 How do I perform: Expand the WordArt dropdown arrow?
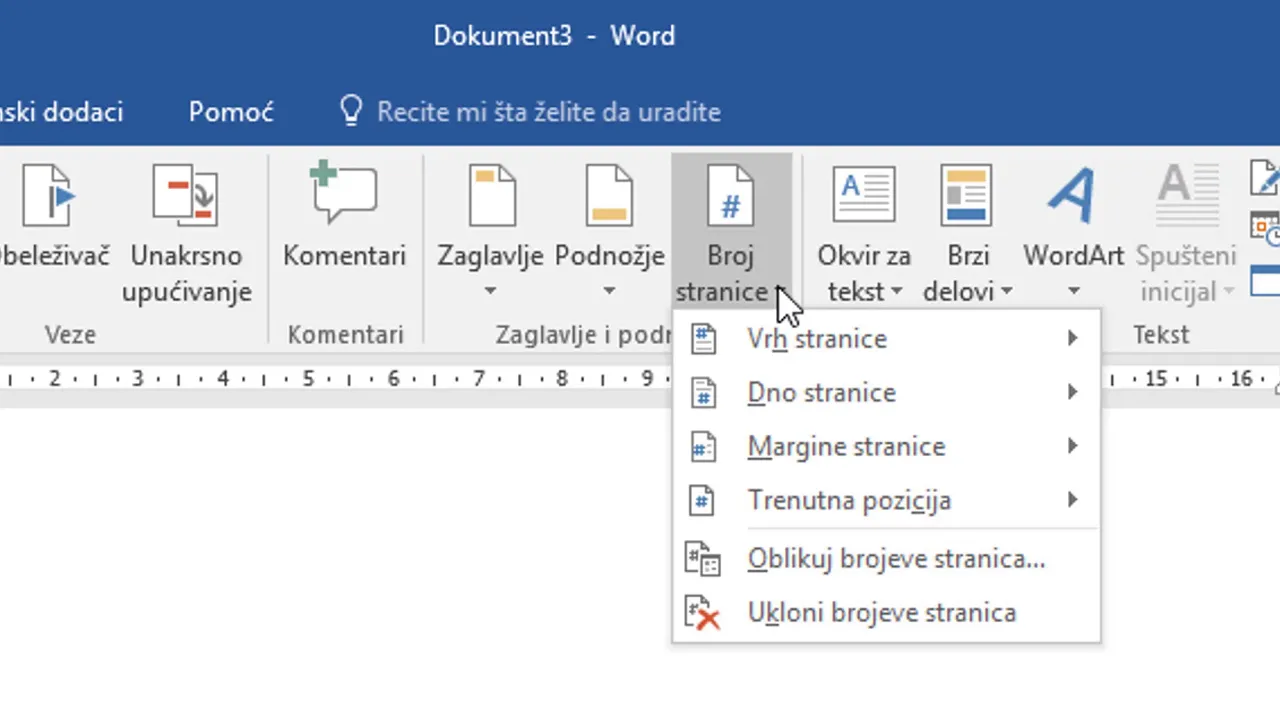(x=1074, y=292)
